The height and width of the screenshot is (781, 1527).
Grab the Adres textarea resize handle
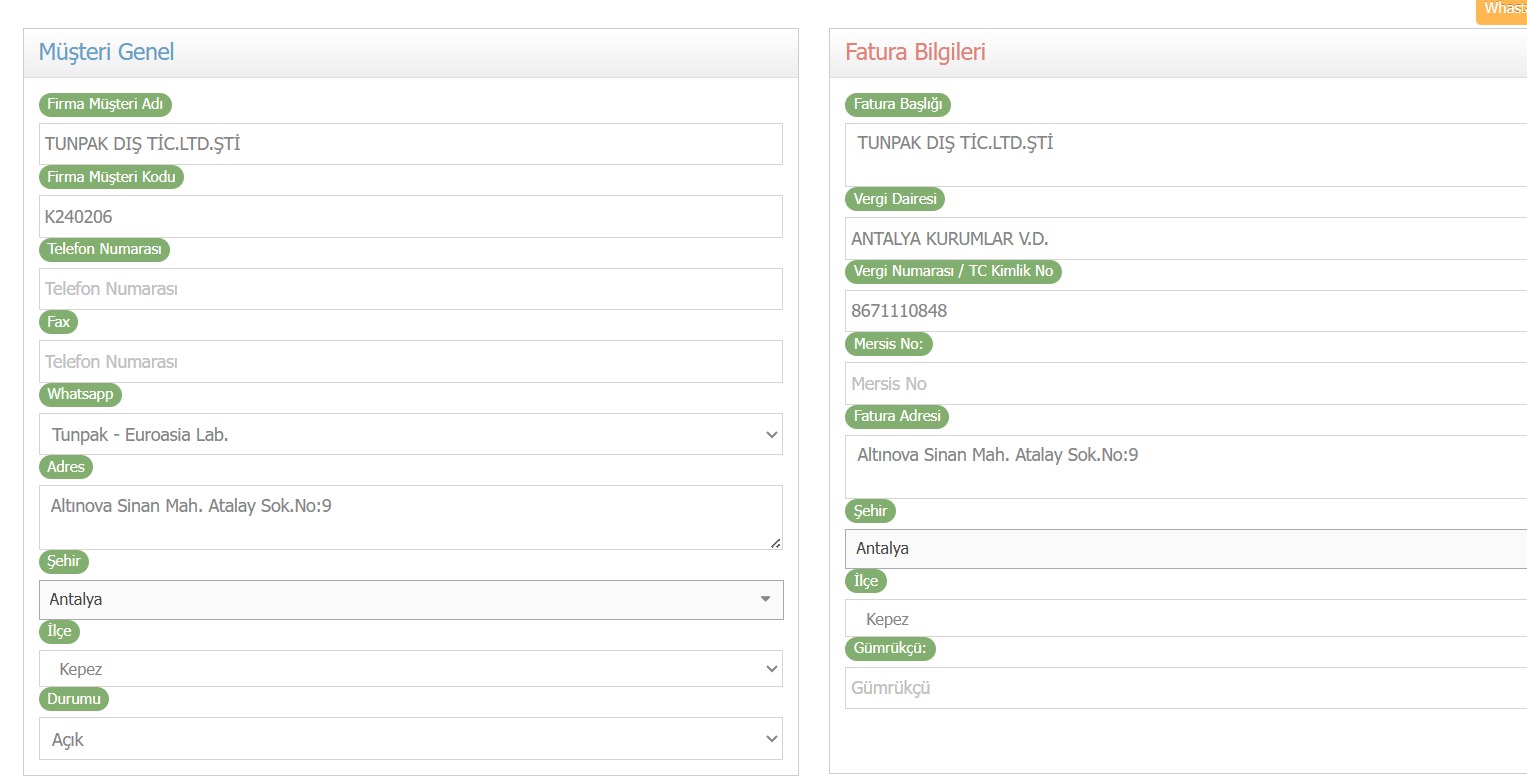pyautogui.click(x=776, y=543)
